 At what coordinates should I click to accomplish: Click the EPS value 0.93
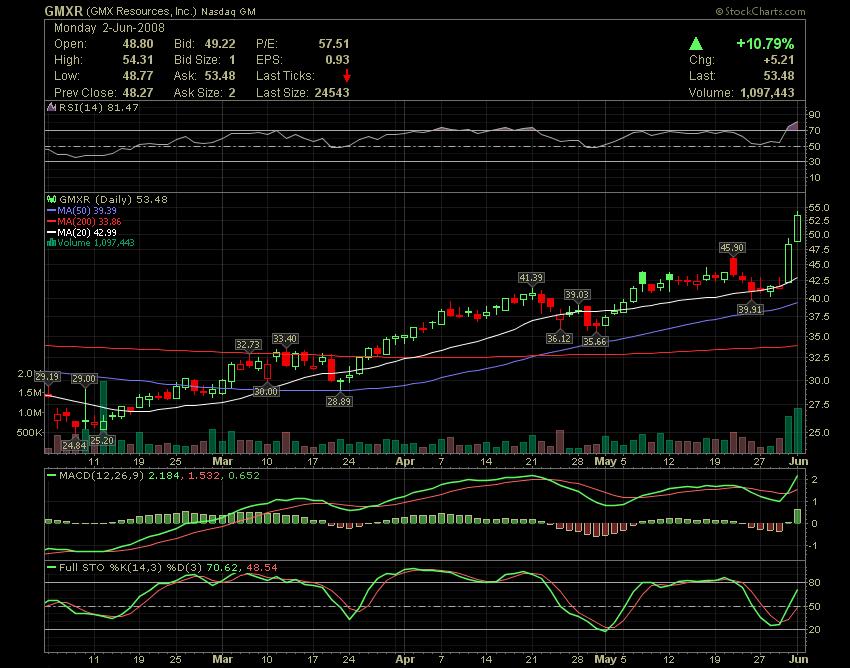(x=337, y=60)
